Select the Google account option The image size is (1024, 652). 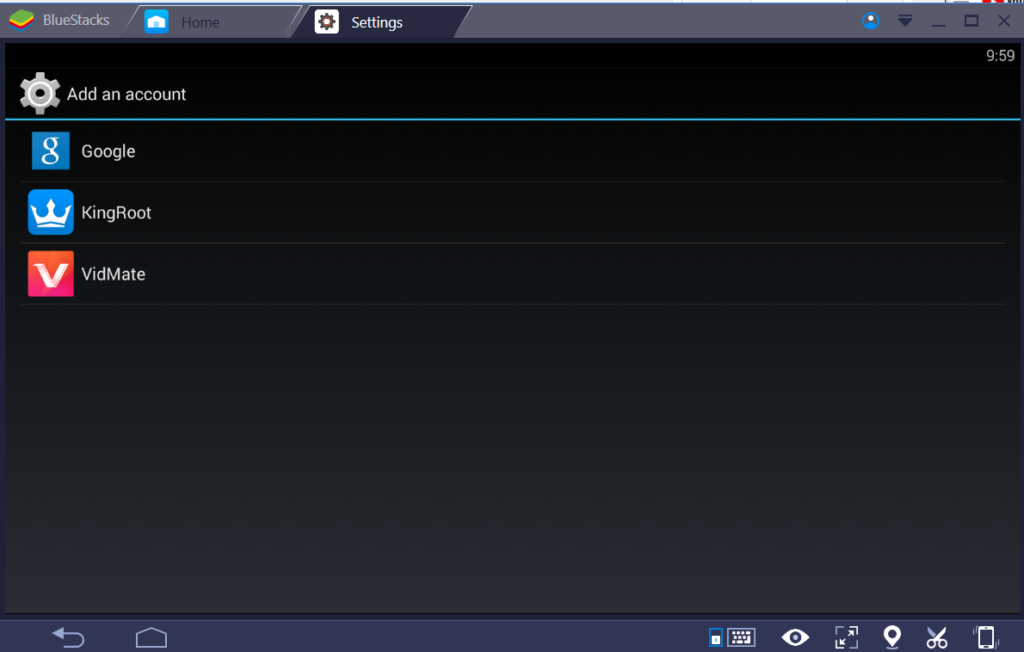click(513, 151)
